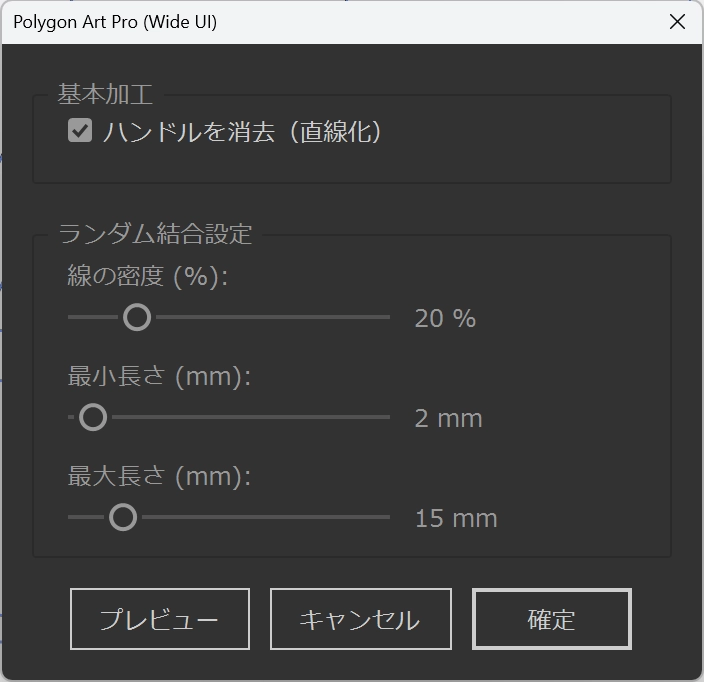Click the 線の密度 (%) label
This screenshot has width=704, height=682.
tap(148, 276)
